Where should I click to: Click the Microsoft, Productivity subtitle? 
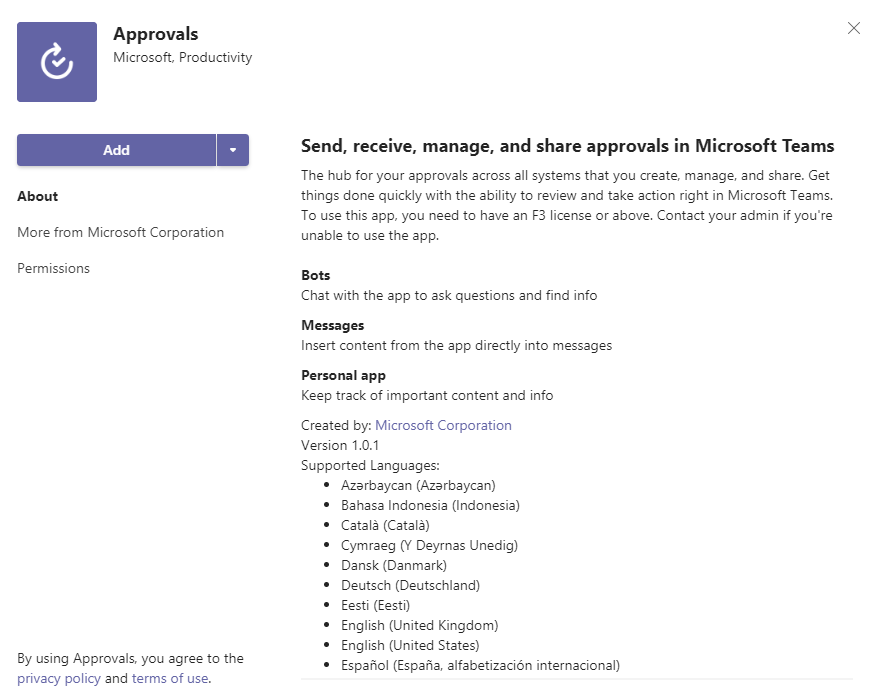(183, 57)
